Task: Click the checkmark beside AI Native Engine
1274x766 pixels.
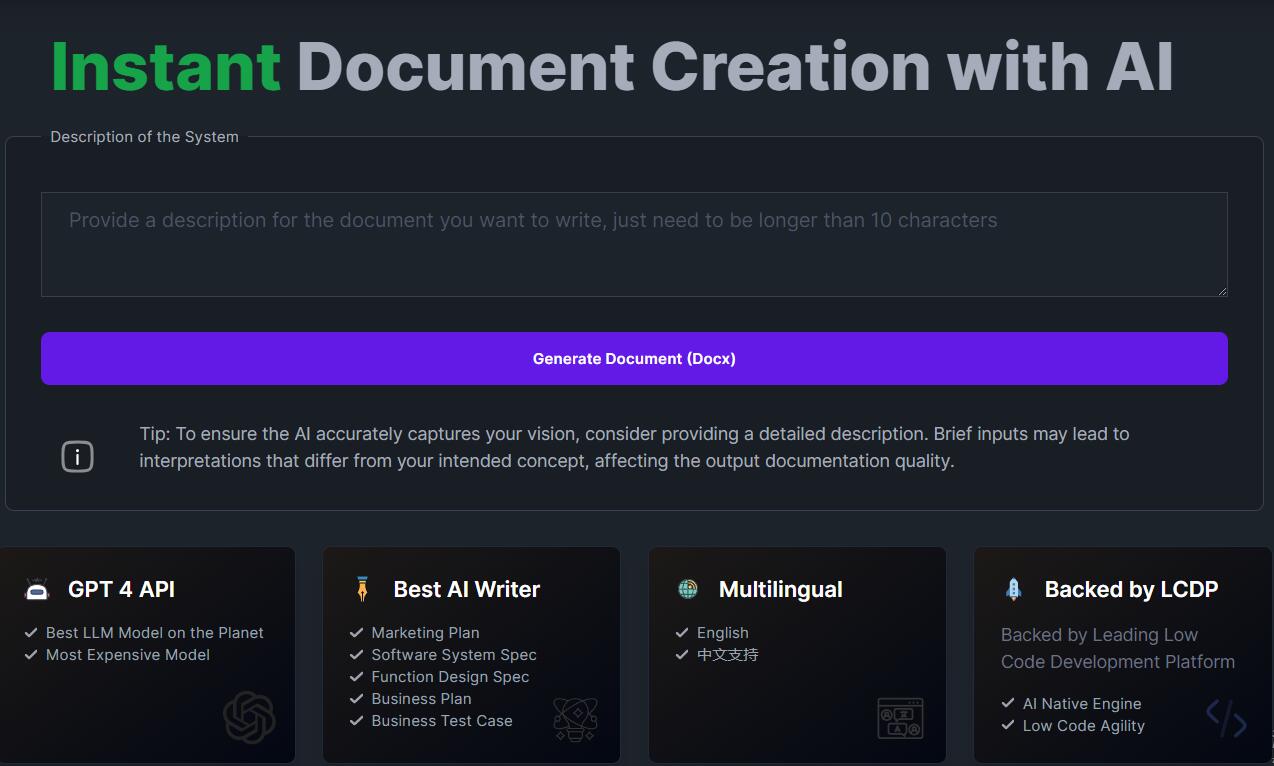Action: point(1008,704)
